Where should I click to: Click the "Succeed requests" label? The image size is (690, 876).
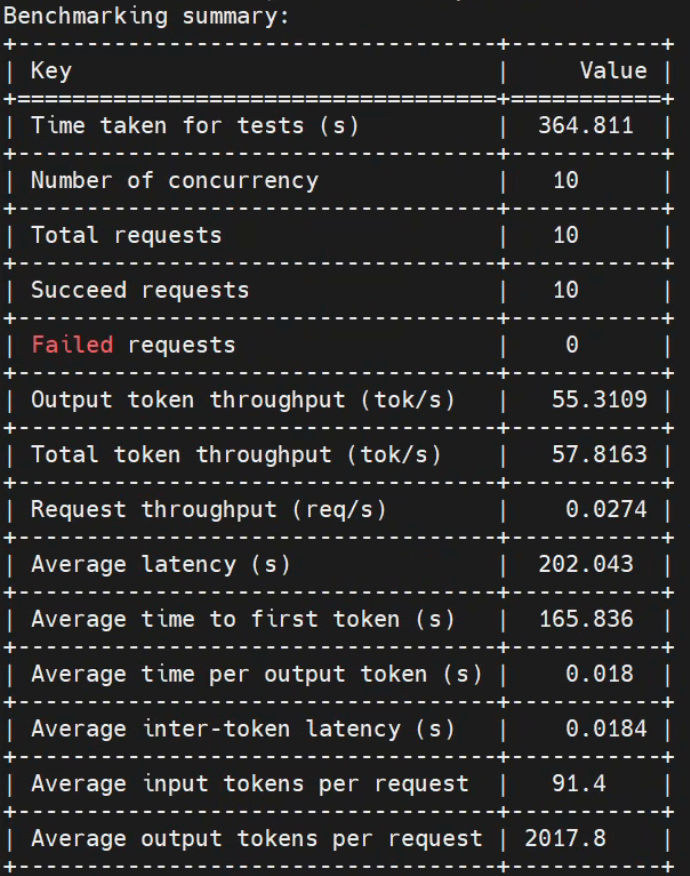139,290
